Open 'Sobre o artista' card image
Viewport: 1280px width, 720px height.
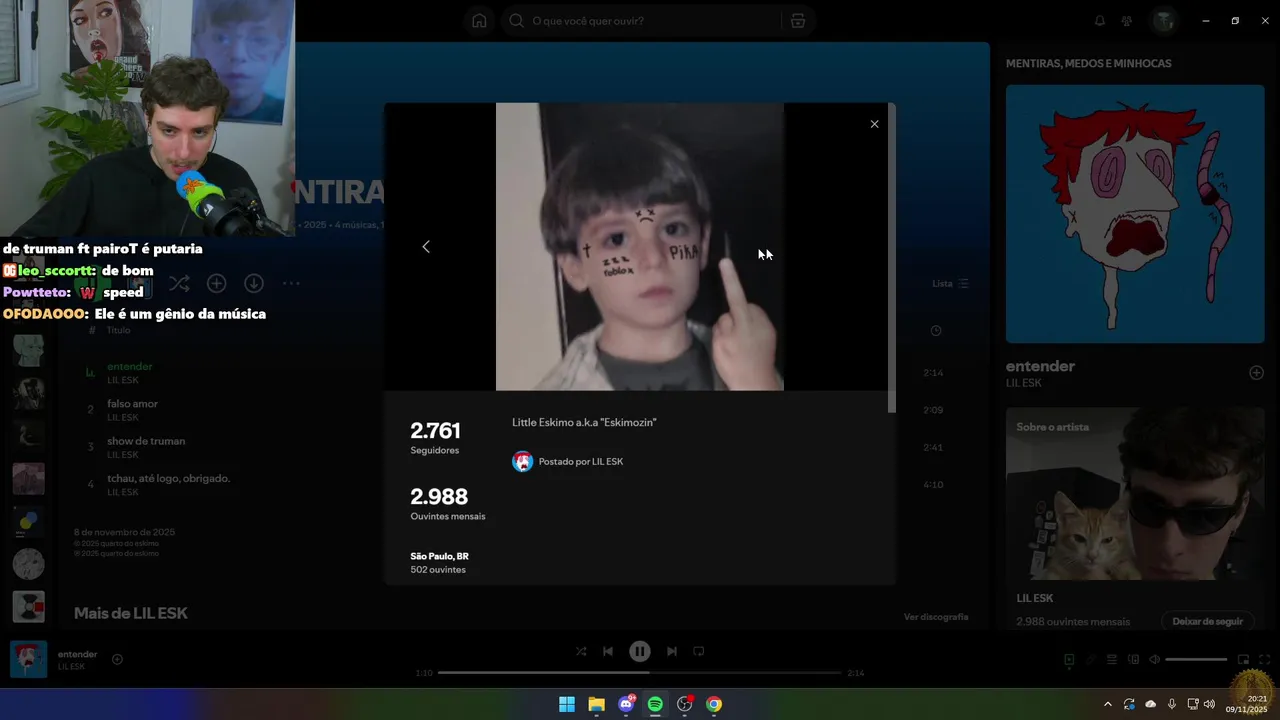coord(1135,494)
